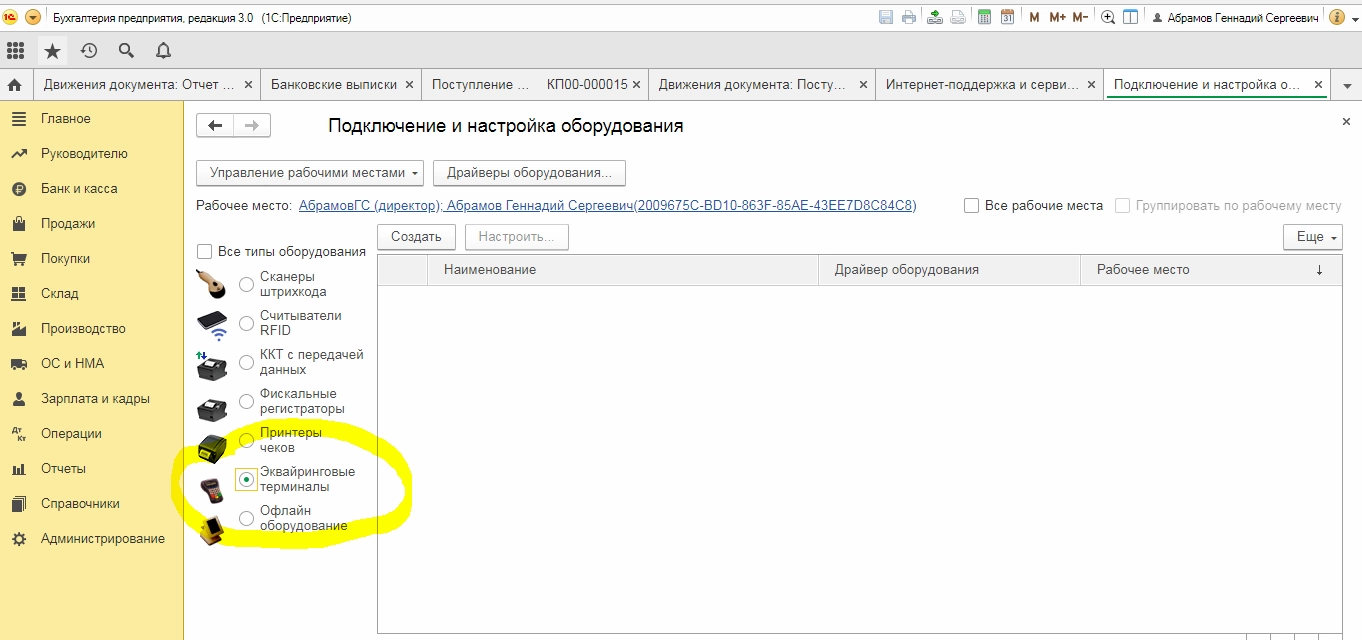Viewport: 1362px width, 640px height.
Task: Open 'Склад' section
Action: tap(59, 294)
